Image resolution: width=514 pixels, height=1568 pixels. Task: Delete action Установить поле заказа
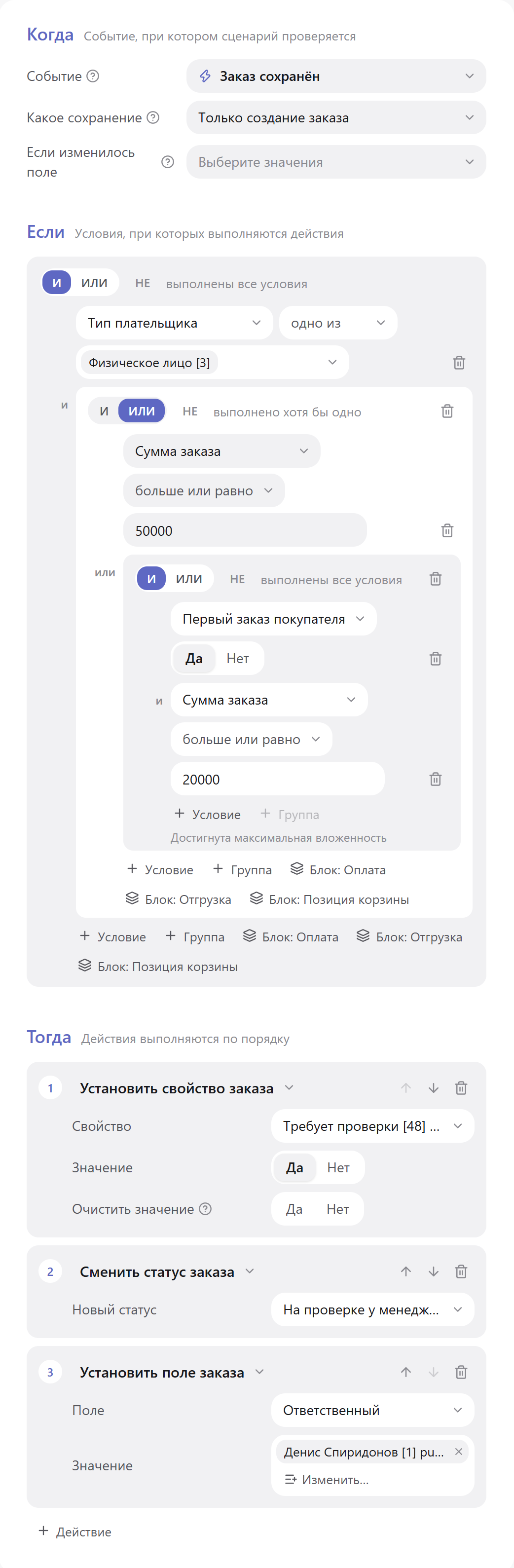(x=461, y=1372)
